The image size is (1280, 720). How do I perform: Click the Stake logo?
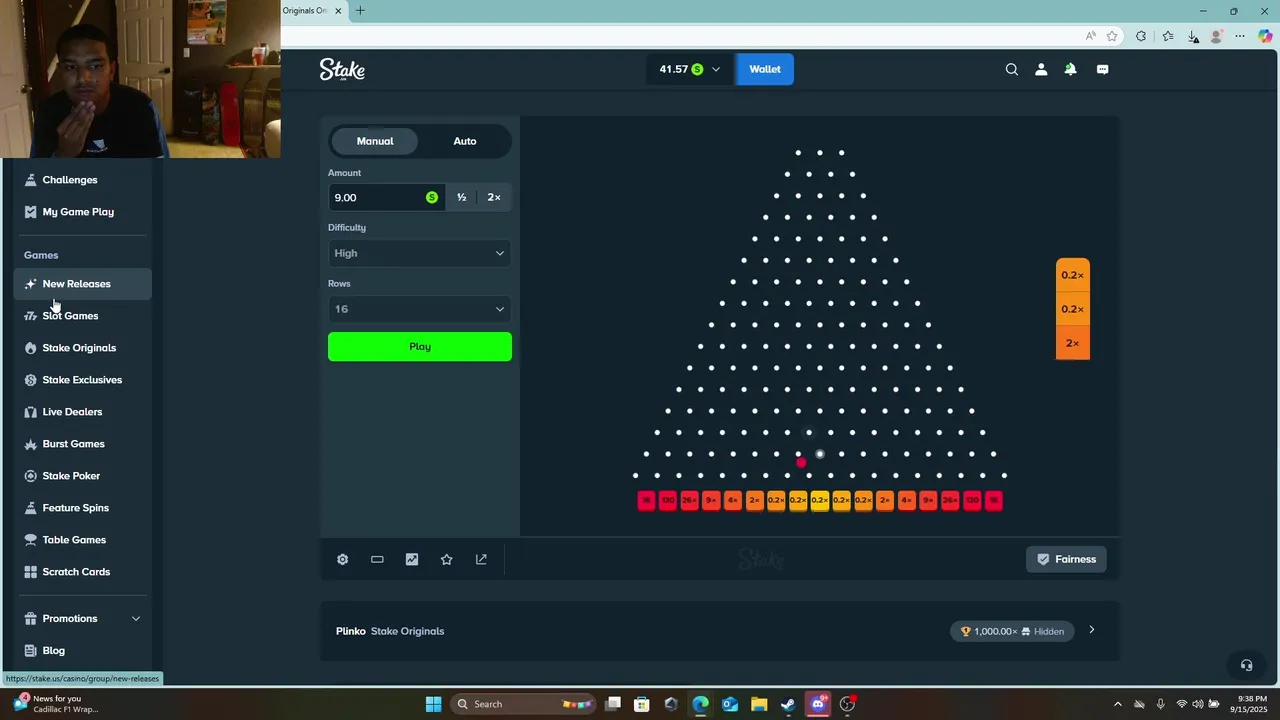point(342,69)
